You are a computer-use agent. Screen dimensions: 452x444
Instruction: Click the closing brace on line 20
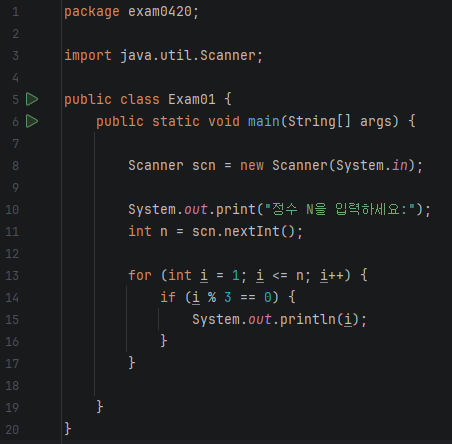pyautogui.click(x=68, y=429)
